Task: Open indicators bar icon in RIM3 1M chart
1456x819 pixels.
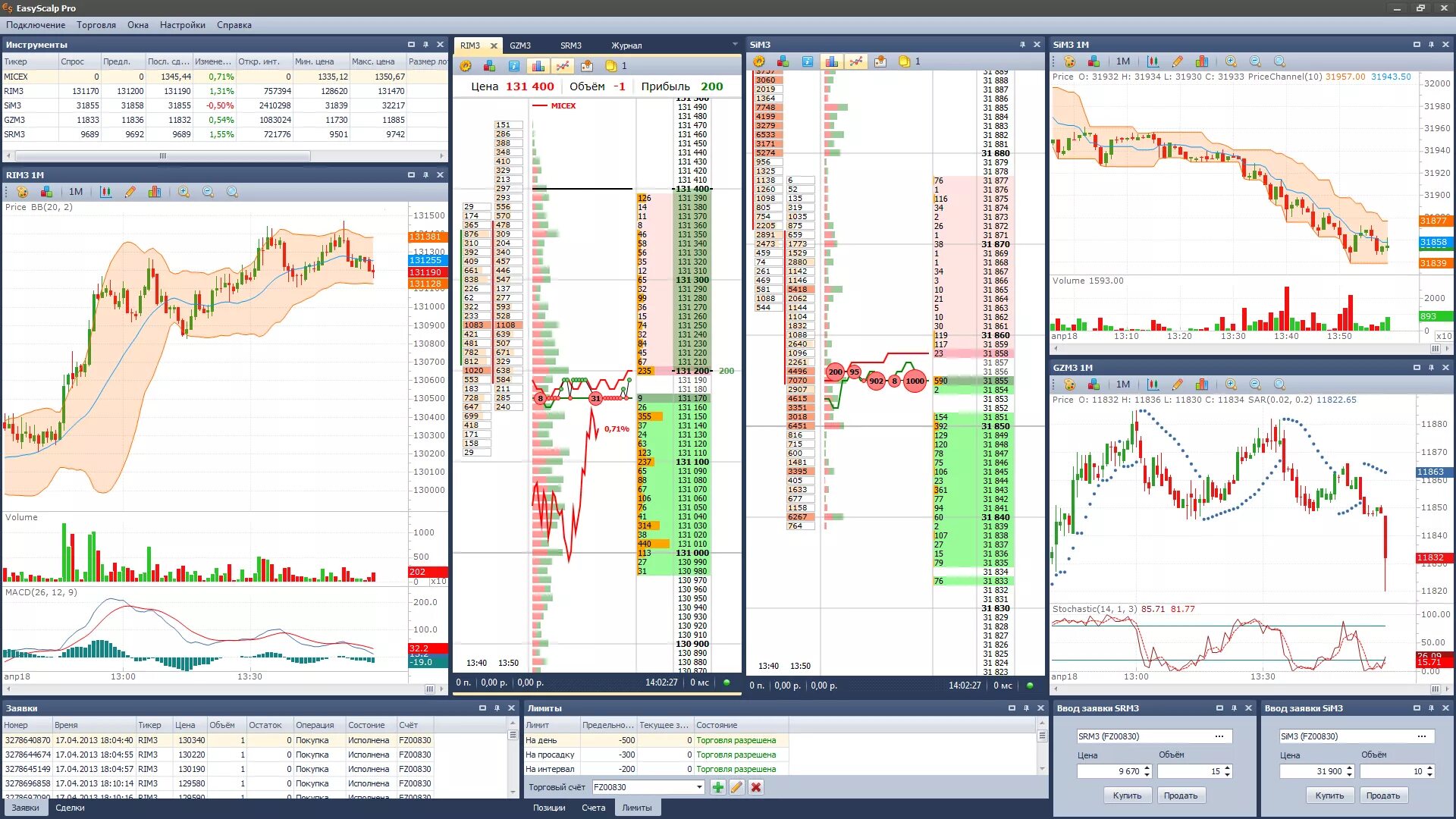Action: click(155, 192)
